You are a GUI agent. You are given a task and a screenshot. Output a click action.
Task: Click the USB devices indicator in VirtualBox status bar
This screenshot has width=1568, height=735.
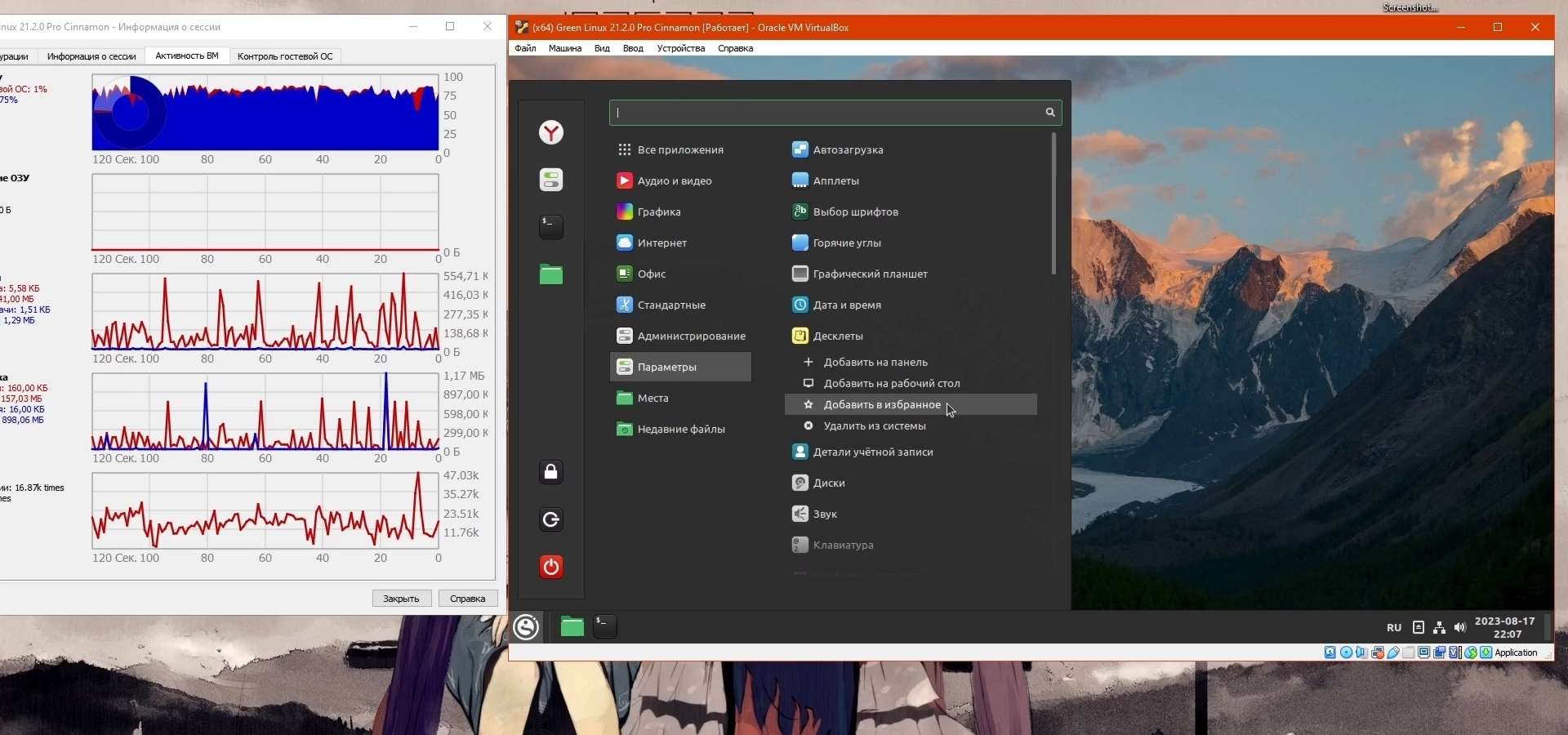1393,653
